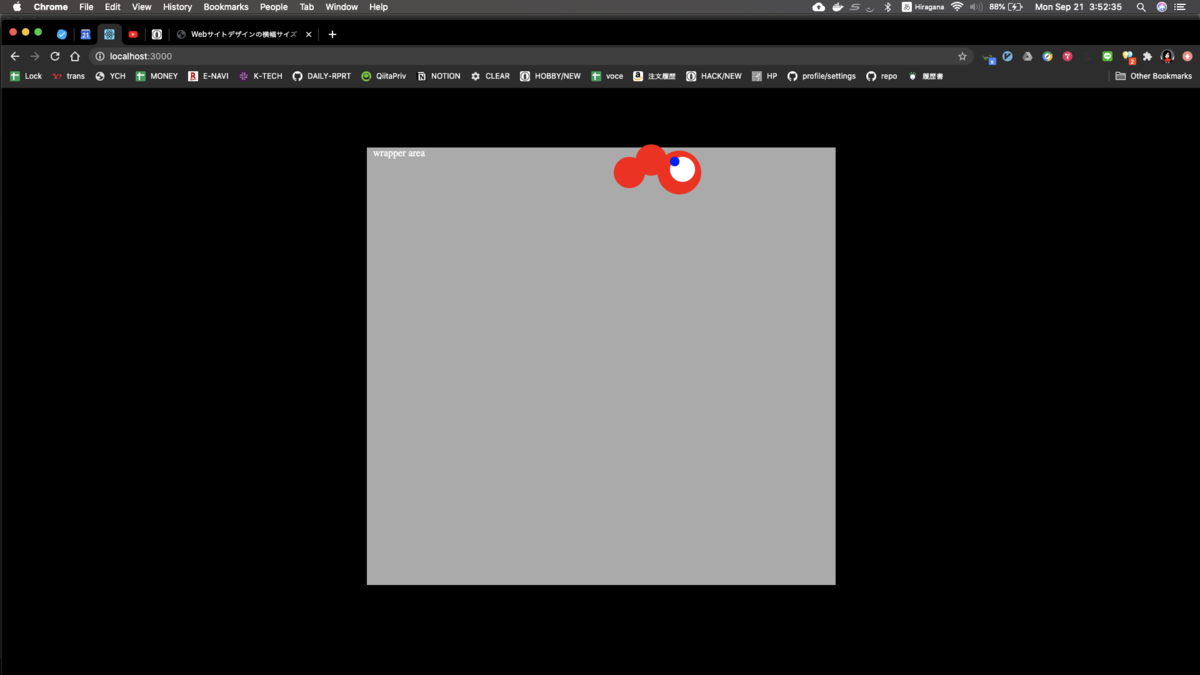Click the Bluetooth menu bar icon
Image resolution: width=1200 pixels, height=675 pixels.
tap(887, 7)
